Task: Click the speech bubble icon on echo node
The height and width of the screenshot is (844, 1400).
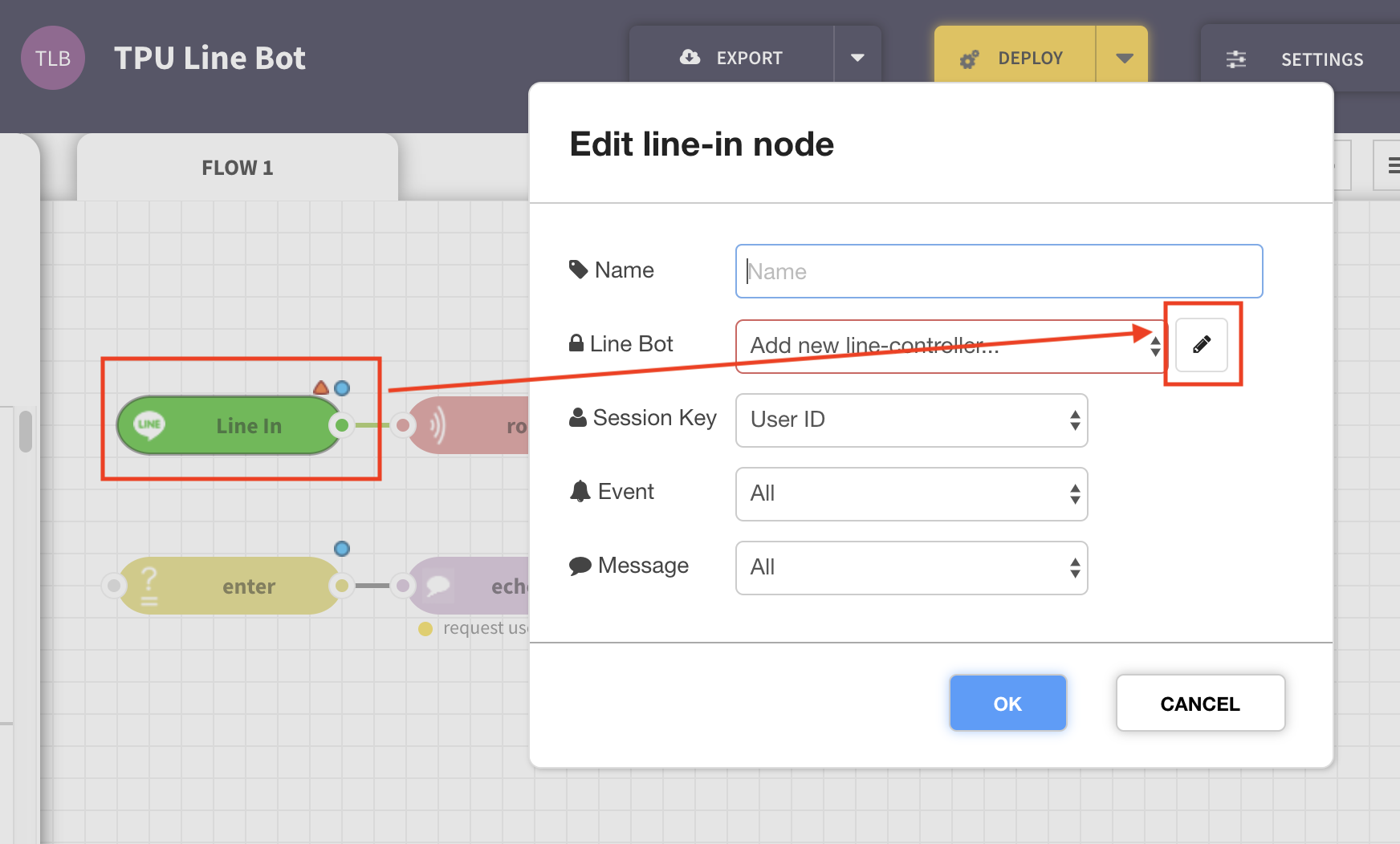Action: pyautogui.click(x=438, y=586)
